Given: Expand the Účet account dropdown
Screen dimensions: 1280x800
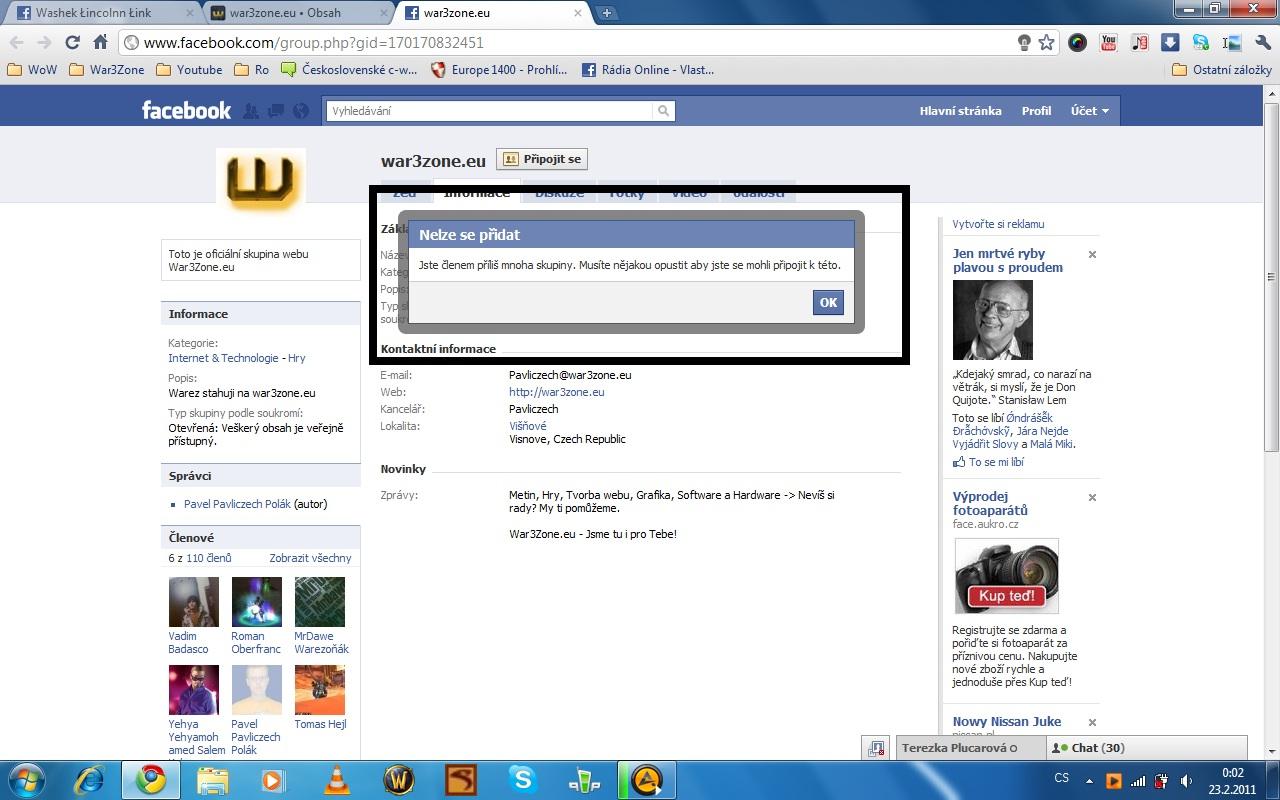Looking at the screenshot, I should [x=1090, y=111].
